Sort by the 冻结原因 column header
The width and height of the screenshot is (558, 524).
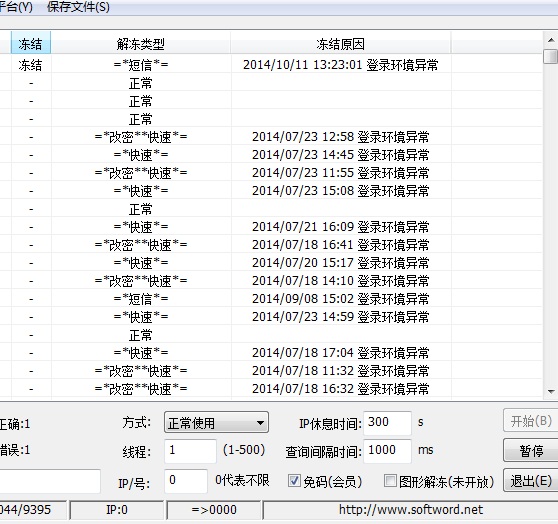[341, 43]
